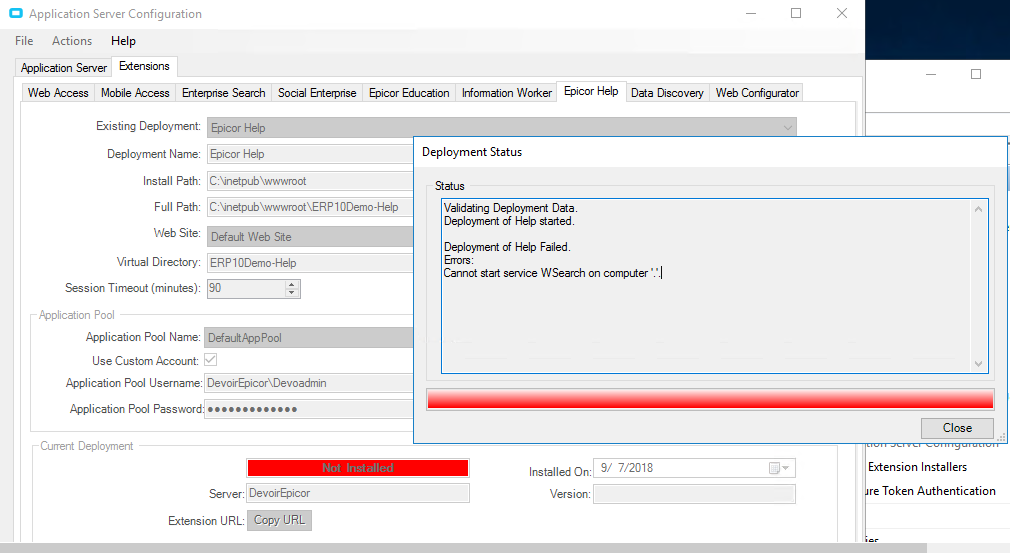Image resolution: width=1010 pixels, height=553 pixels.
Task: Click the WSearch error message line
Action: pos(552,273)
